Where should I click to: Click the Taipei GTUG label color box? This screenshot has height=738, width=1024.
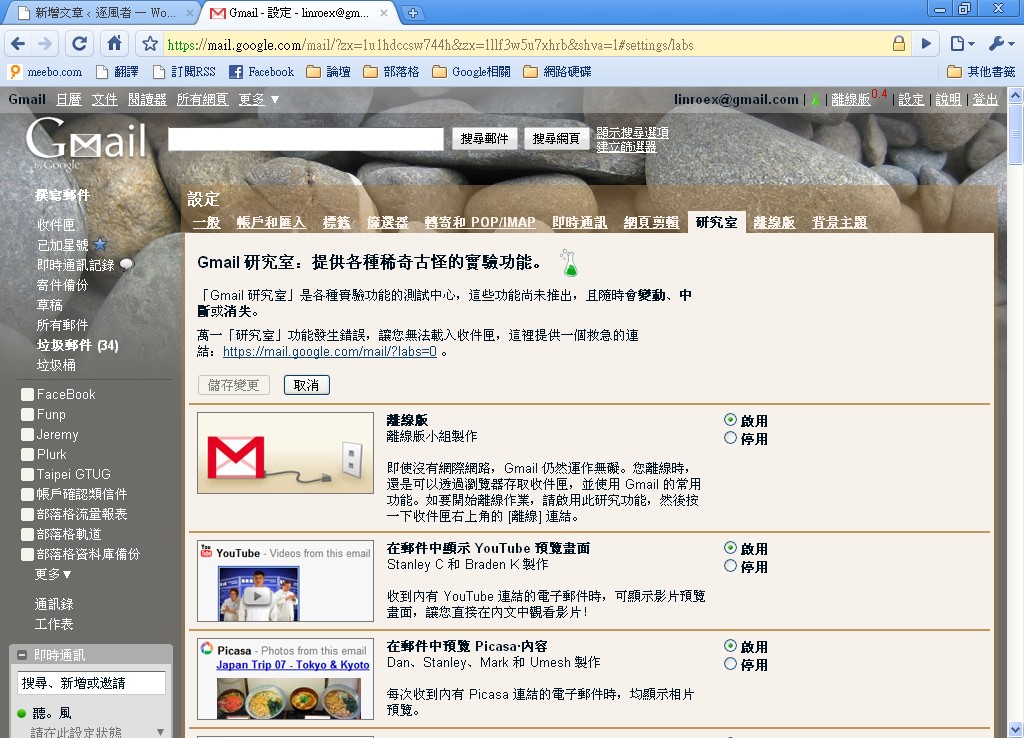27,475
